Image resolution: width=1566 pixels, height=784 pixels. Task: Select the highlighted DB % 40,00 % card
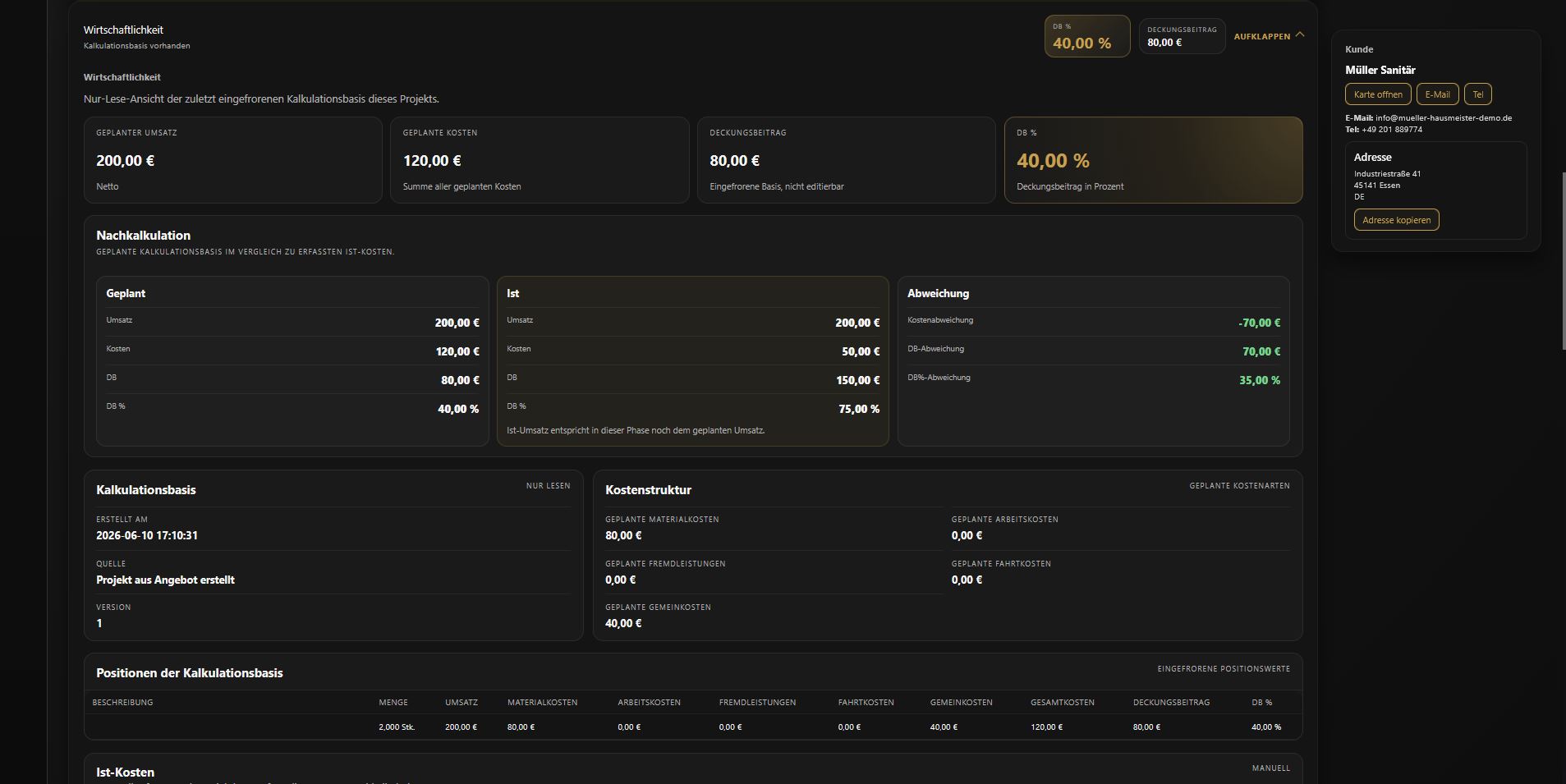pyautogui.click(x=1153, y=160)
